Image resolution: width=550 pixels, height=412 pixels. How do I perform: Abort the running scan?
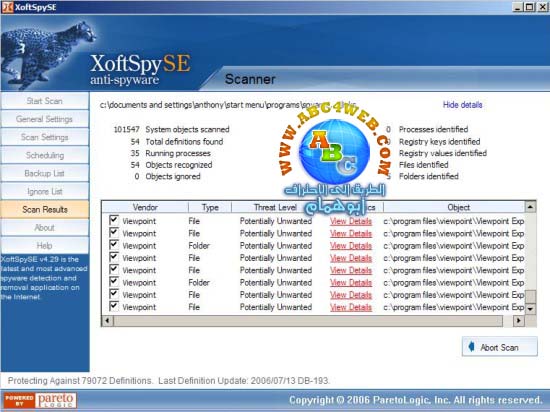[499, 347]
